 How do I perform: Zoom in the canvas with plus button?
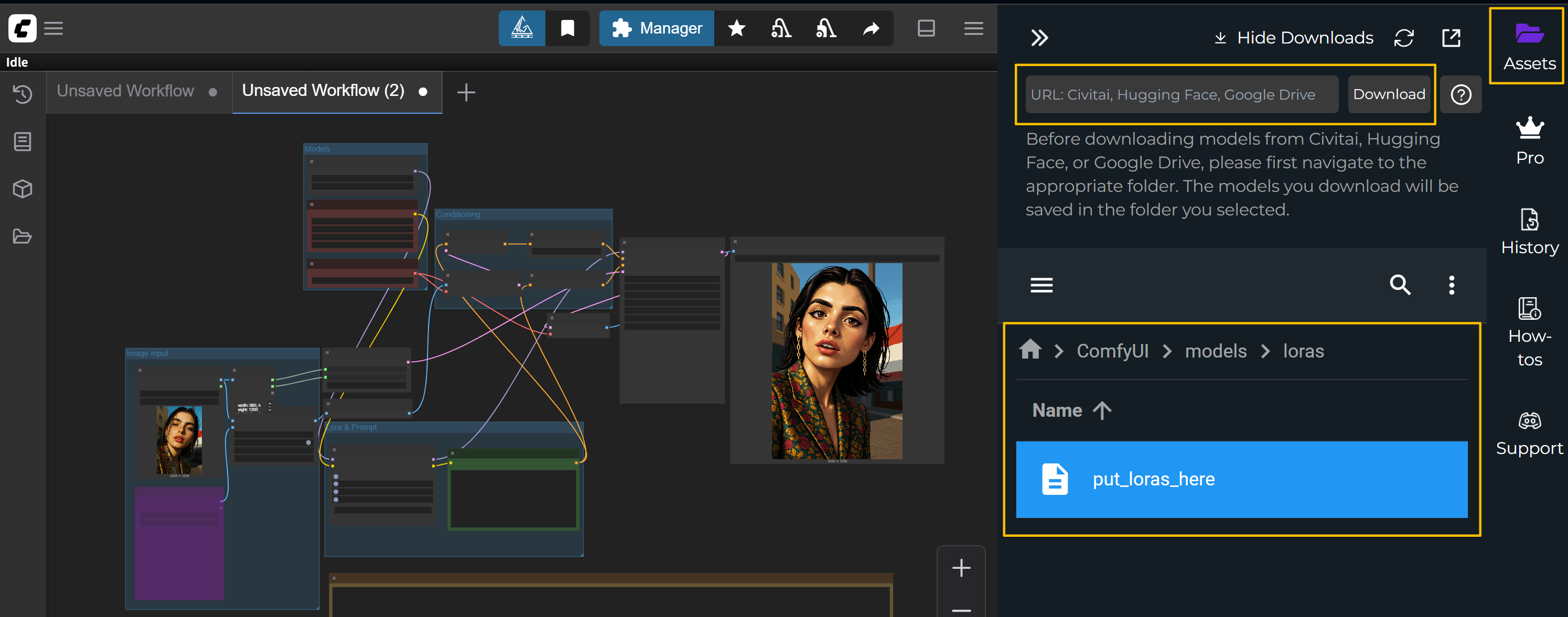click(961, 568)
